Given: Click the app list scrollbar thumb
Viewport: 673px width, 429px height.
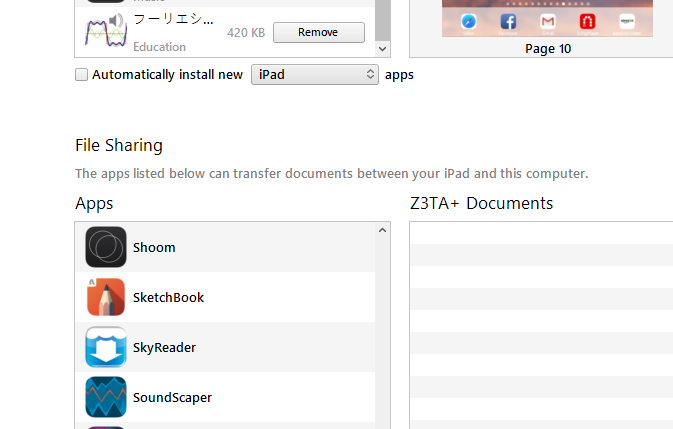Looking at the screenshot, I should click(x=382, y=19).
